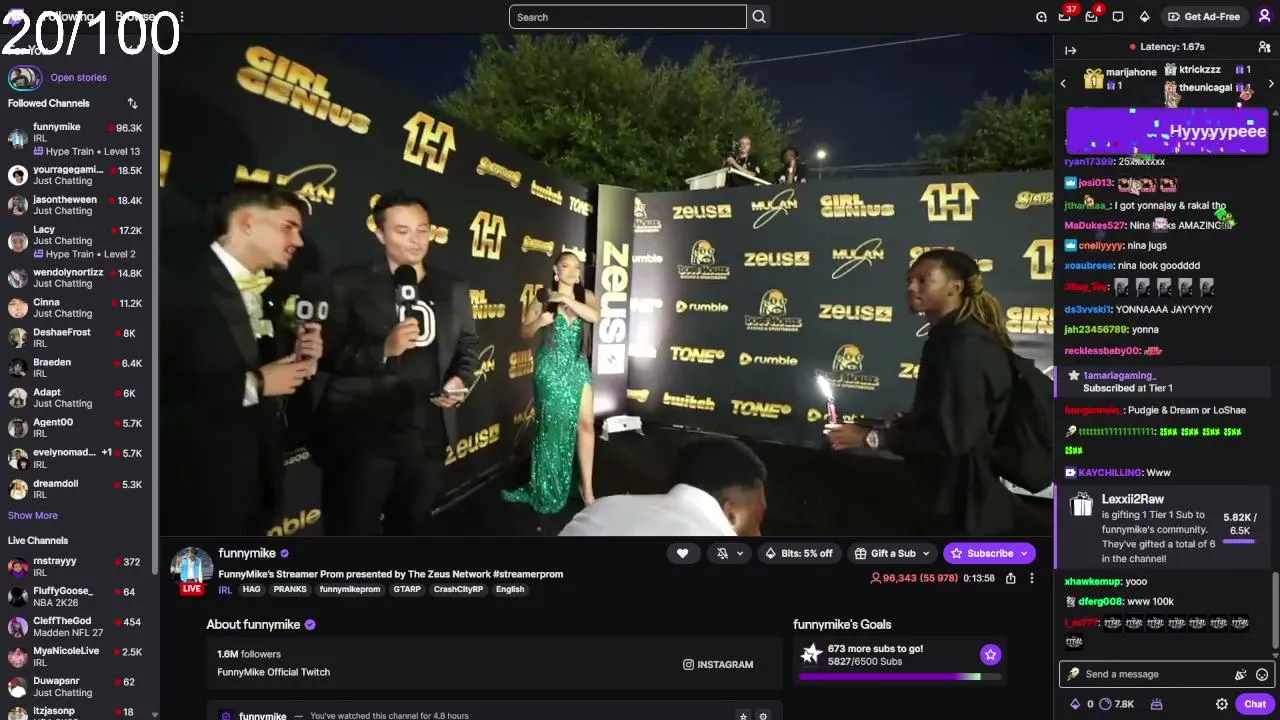The image size is (1280, 720).
Task: Click the top Search input field
Action: 627,17
